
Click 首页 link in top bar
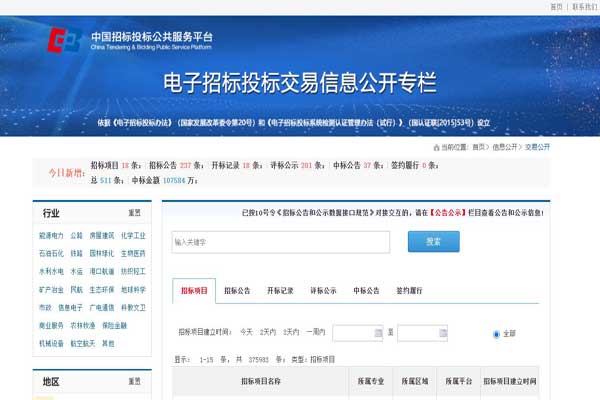tap(556, 7)
